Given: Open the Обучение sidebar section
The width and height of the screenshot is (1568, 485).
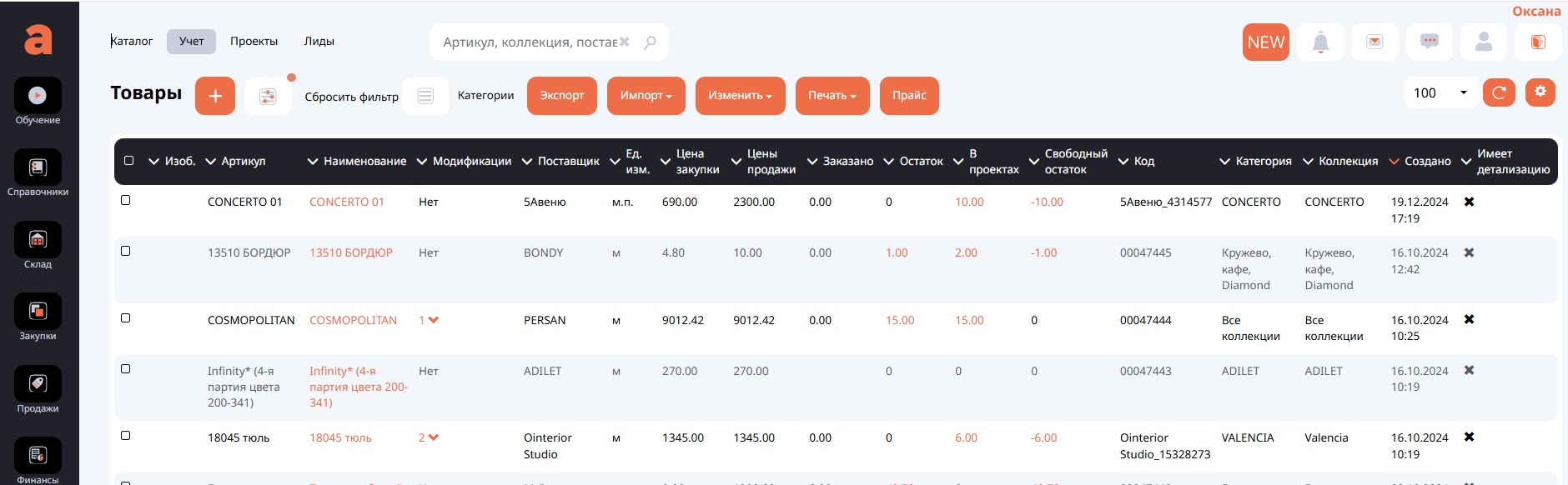Looking at the screenshot, I should pos(38,97).
